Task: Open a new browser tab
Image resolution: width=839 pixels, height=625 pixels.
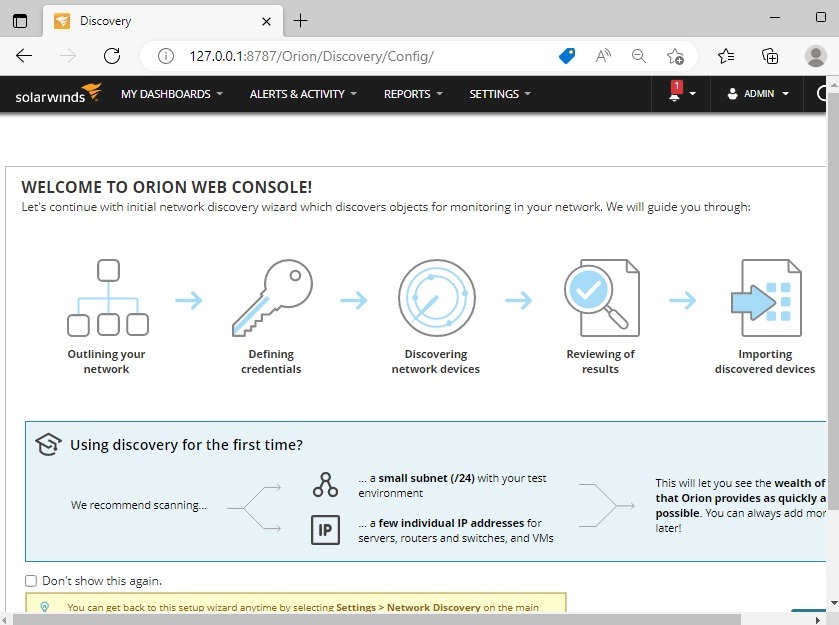Action: click(x=301, y=21)
